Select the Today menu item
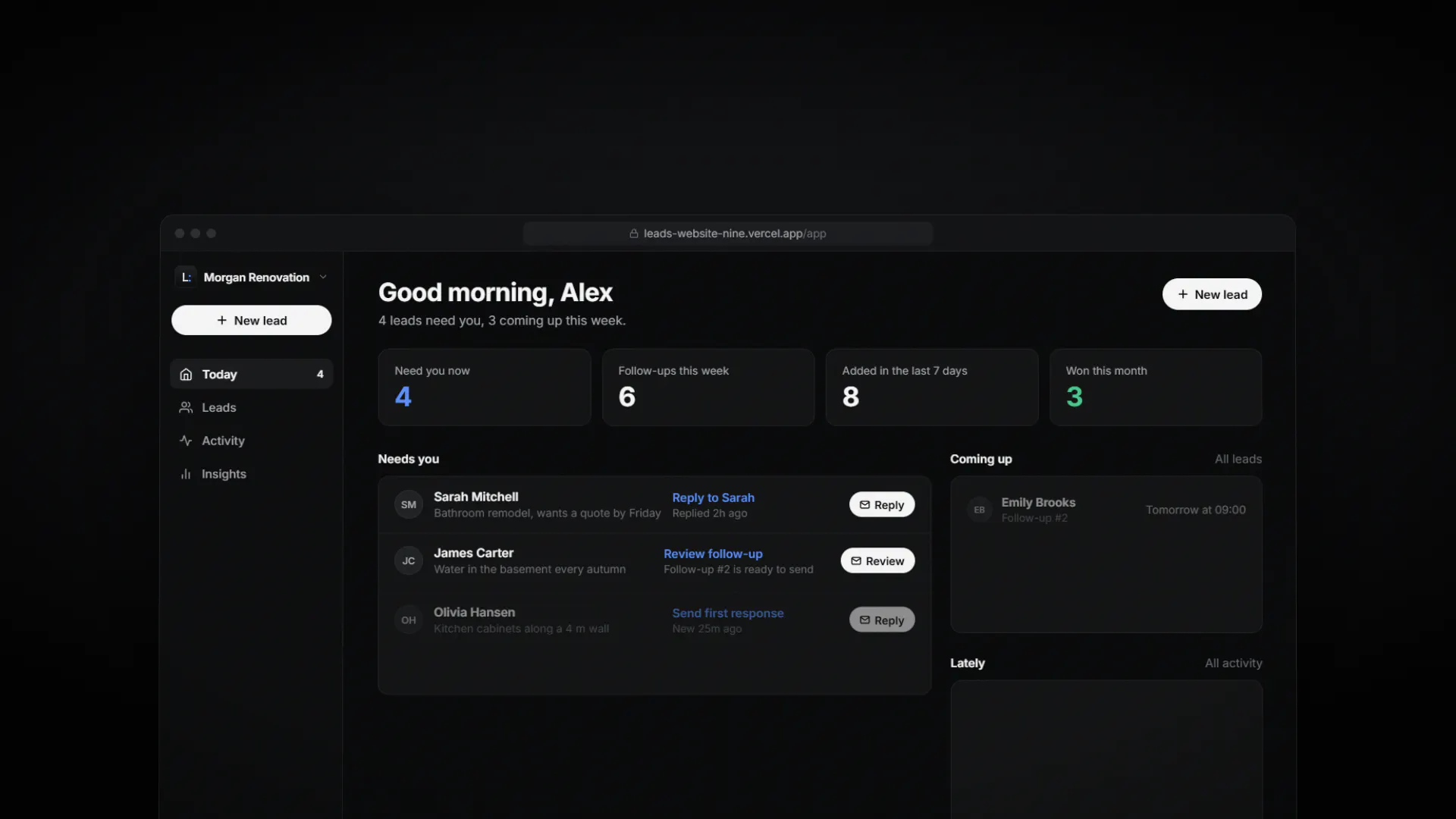The image size is (1456, 819). pyautogui.click(x=251, y=374)
